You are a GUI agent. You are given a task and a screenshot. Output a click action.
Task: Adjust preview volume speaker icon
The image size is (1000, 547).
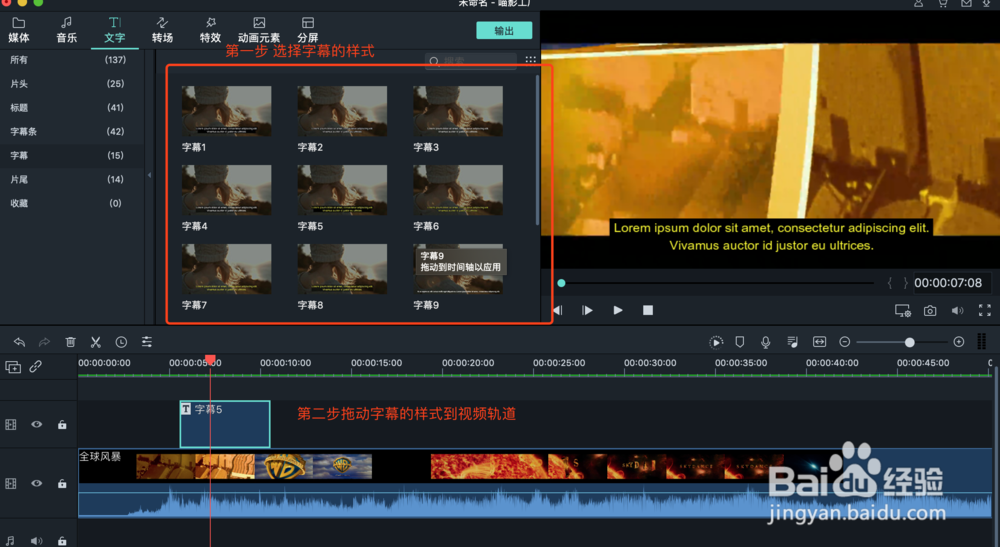[x=957, y=310]
